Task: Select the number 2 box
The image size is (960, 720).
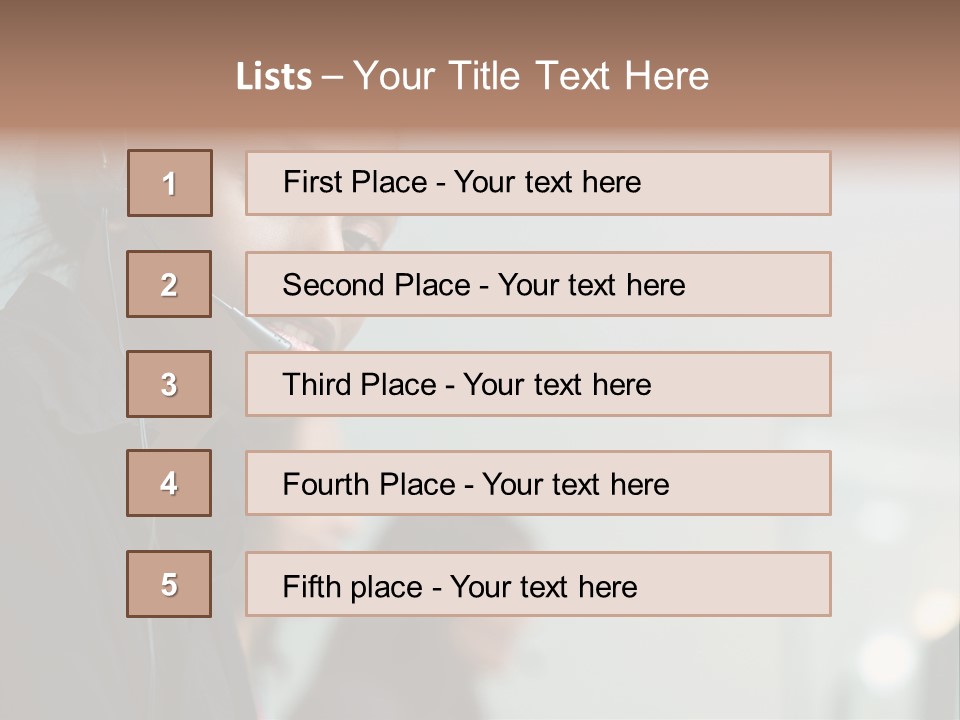Action: click(169, 284)
